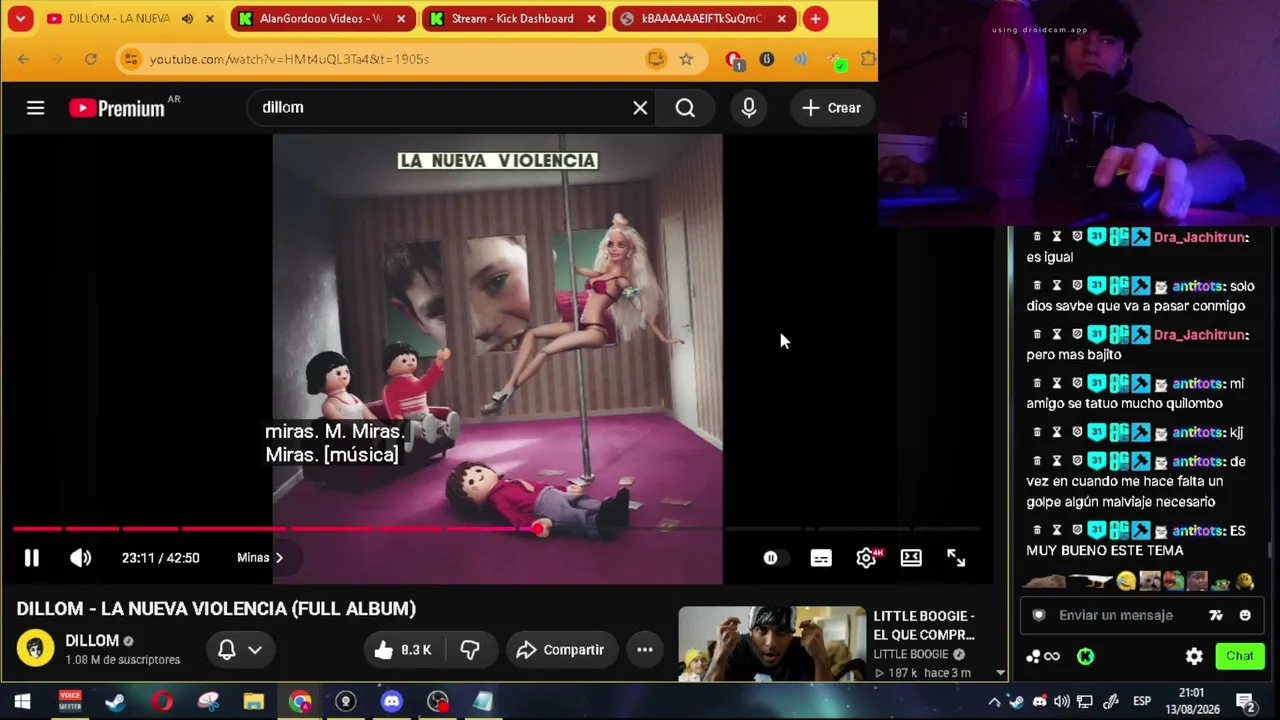Click the green Kick K icon in chat

[x=1085, y=656]
